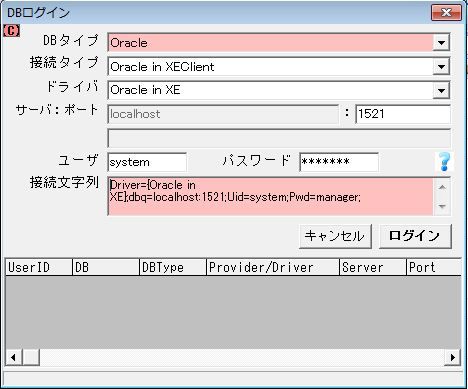Click the パスワード password field
Screen dimensions: 468x389
[339, 162]
